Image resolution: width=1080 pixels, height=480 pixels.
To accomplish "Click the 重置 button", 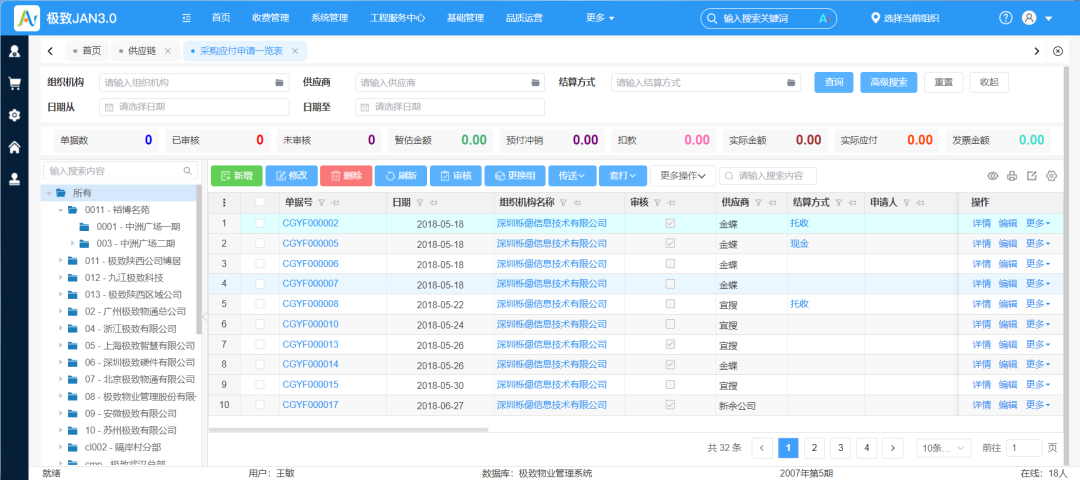I will [x=944, y=82].
